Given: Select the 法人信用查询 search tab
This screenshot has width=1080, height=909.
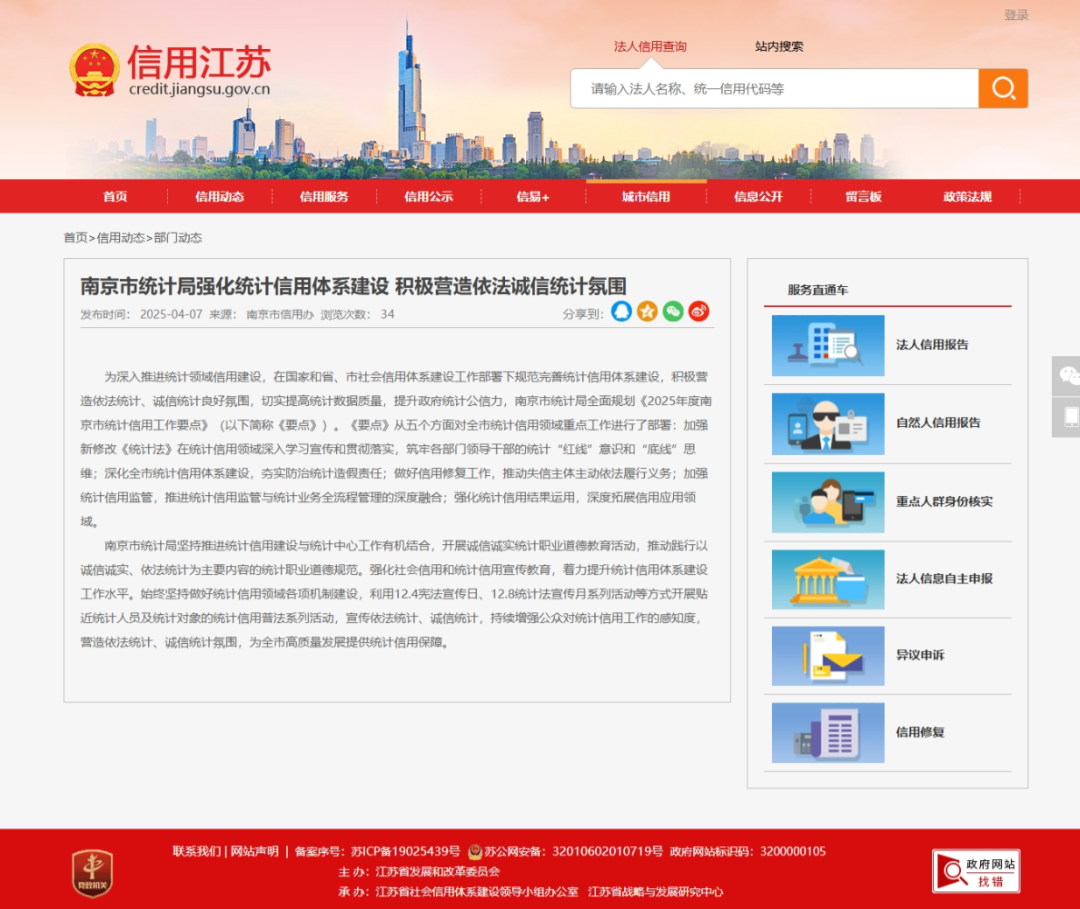Looking at the screenshot, I should click(x=650, y=46).
